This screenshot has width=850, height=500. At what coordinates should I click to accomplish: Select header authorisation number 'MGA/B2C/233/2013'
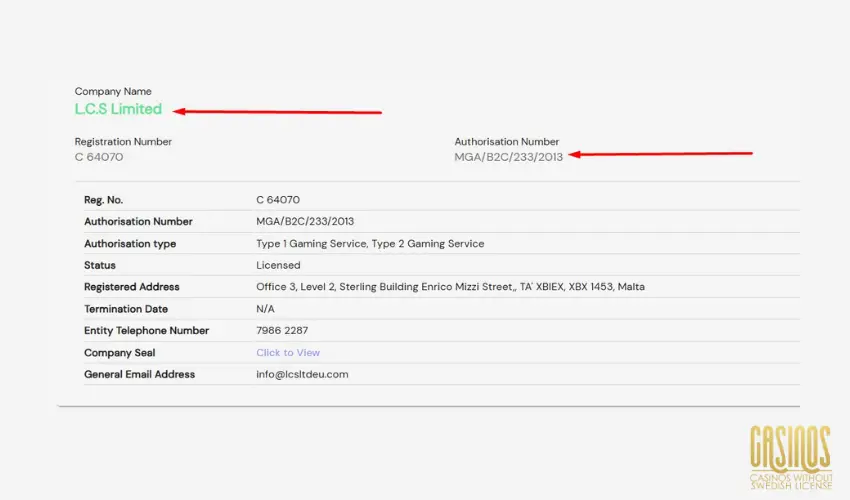508,157
